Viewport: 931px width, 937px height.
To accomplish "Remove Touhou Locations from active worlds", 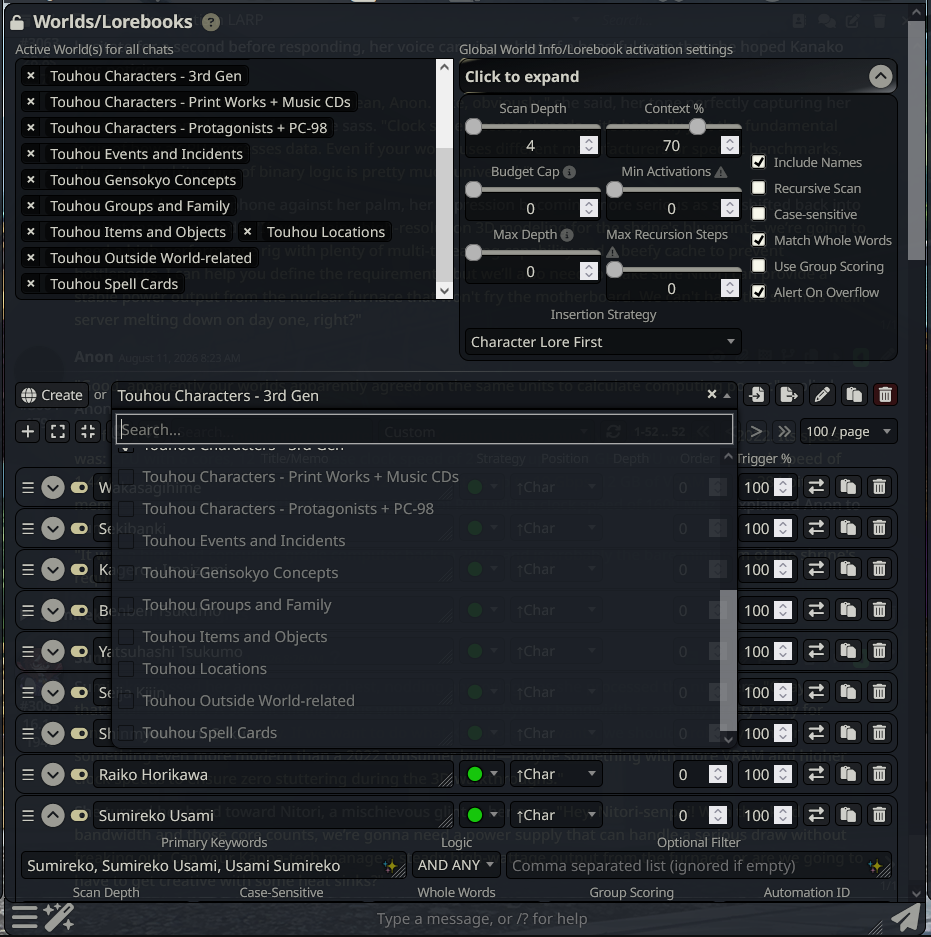I will (247, 232).
